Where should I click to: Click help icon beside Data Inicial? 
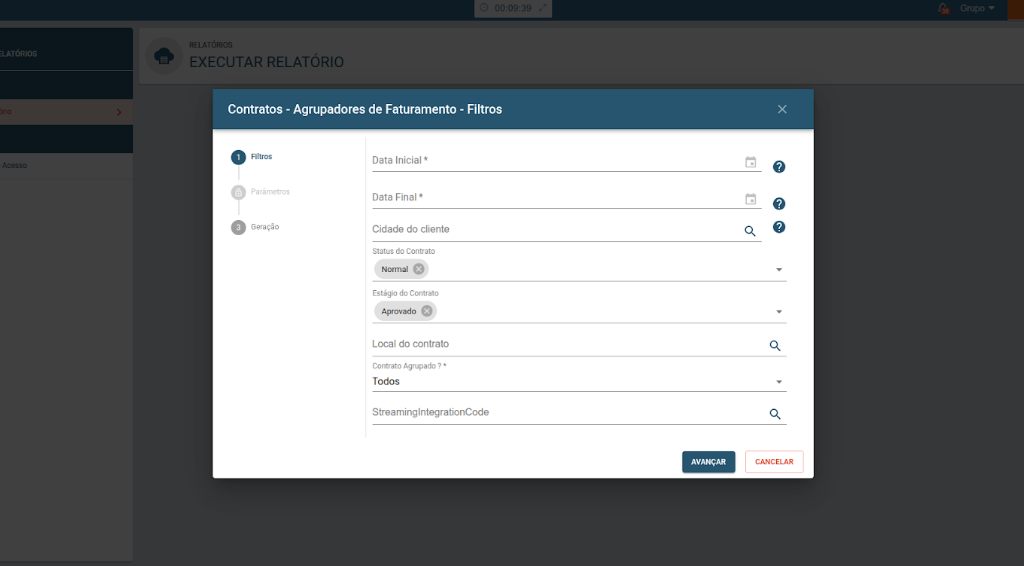point(779,167)
